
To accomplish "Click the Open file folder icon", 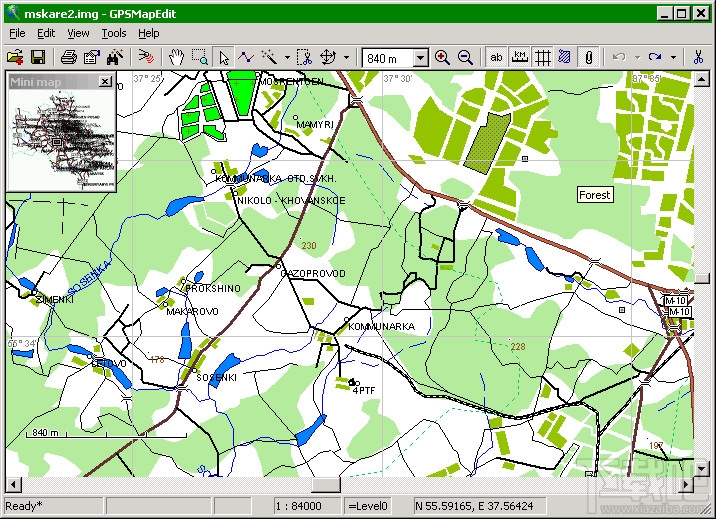I will tap(15, 58).
